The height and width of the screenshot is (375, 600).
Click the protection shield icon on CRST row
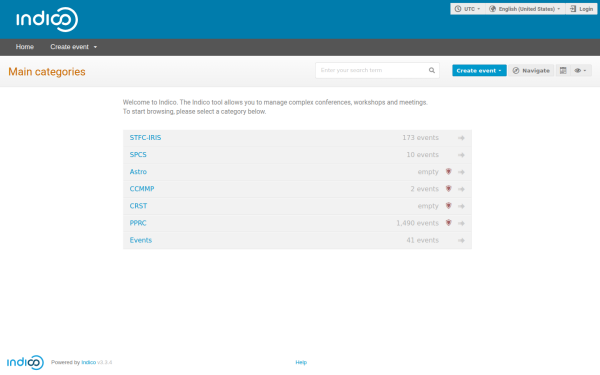coord(448,205)
